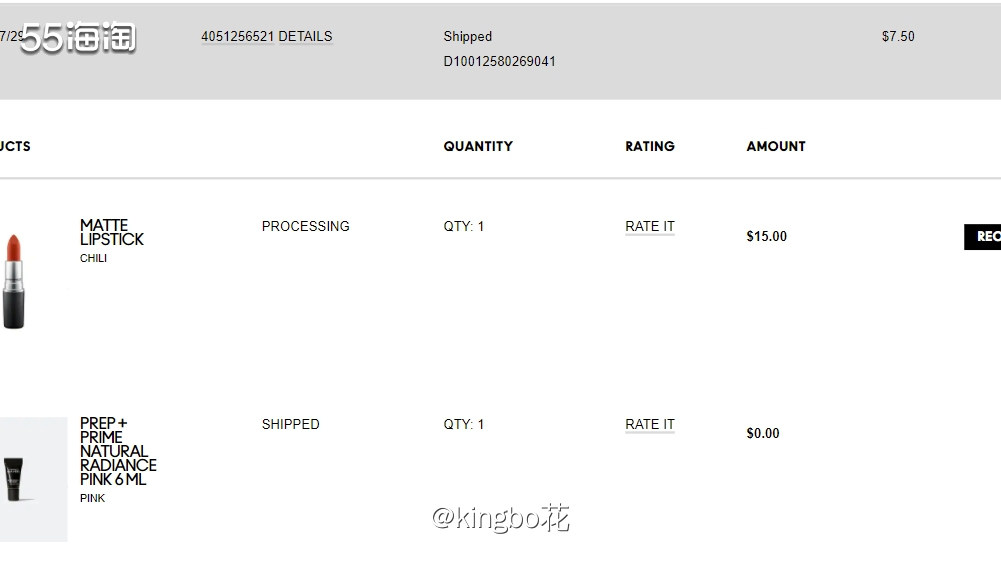This screenshot has height=563, width=1001.
Task: Click the SHIPPED status for Prep + Prime
Action: [290, 424]
